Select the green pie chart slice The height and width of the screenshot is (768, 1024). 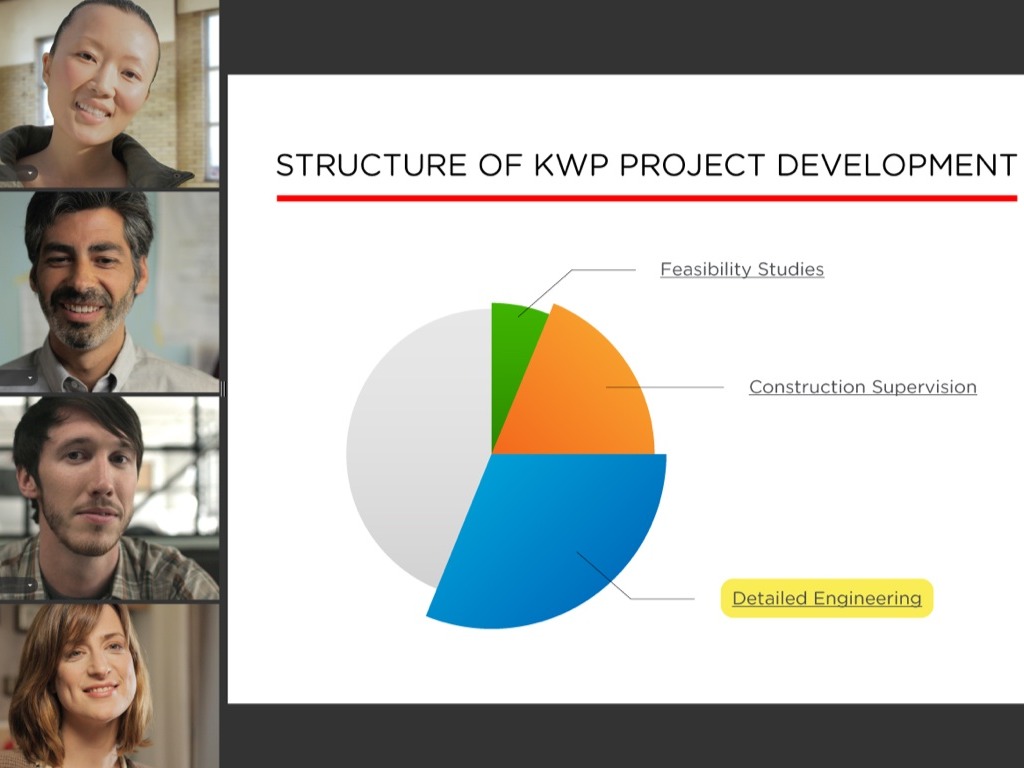(x=512, y=350)
